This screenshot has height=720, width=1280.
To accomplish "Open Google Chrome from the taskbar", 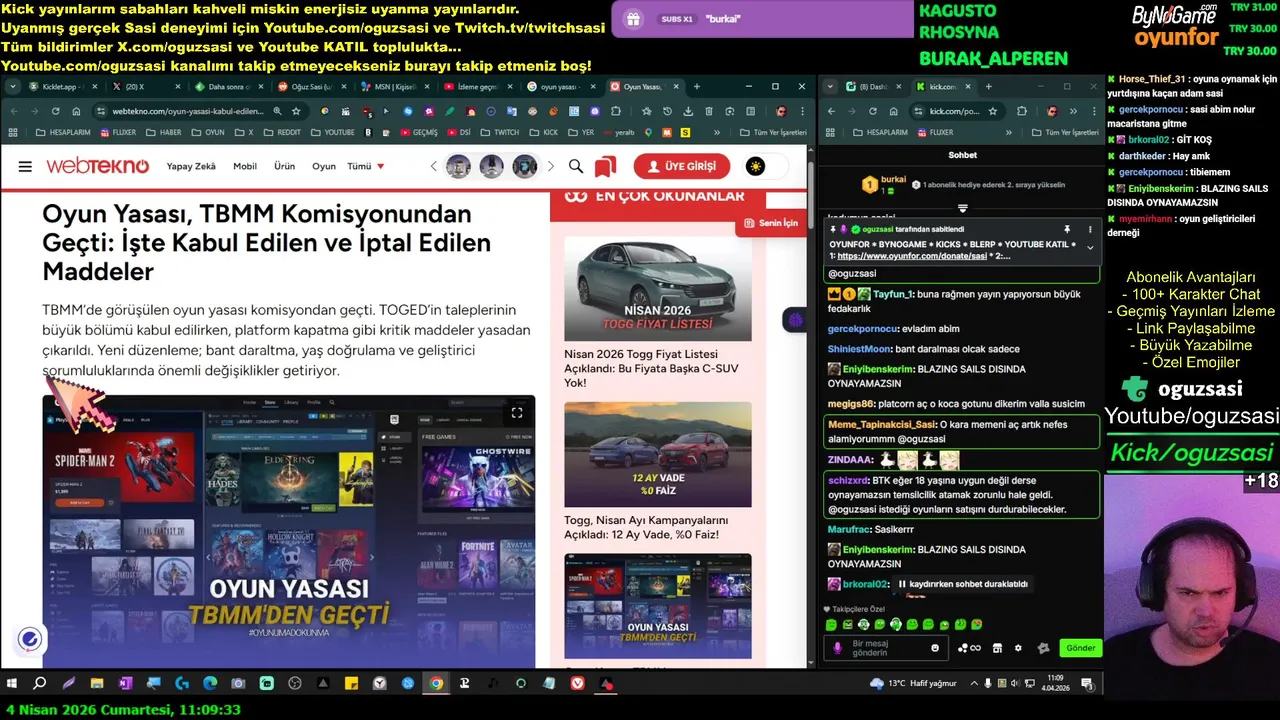I will [436, 684].
